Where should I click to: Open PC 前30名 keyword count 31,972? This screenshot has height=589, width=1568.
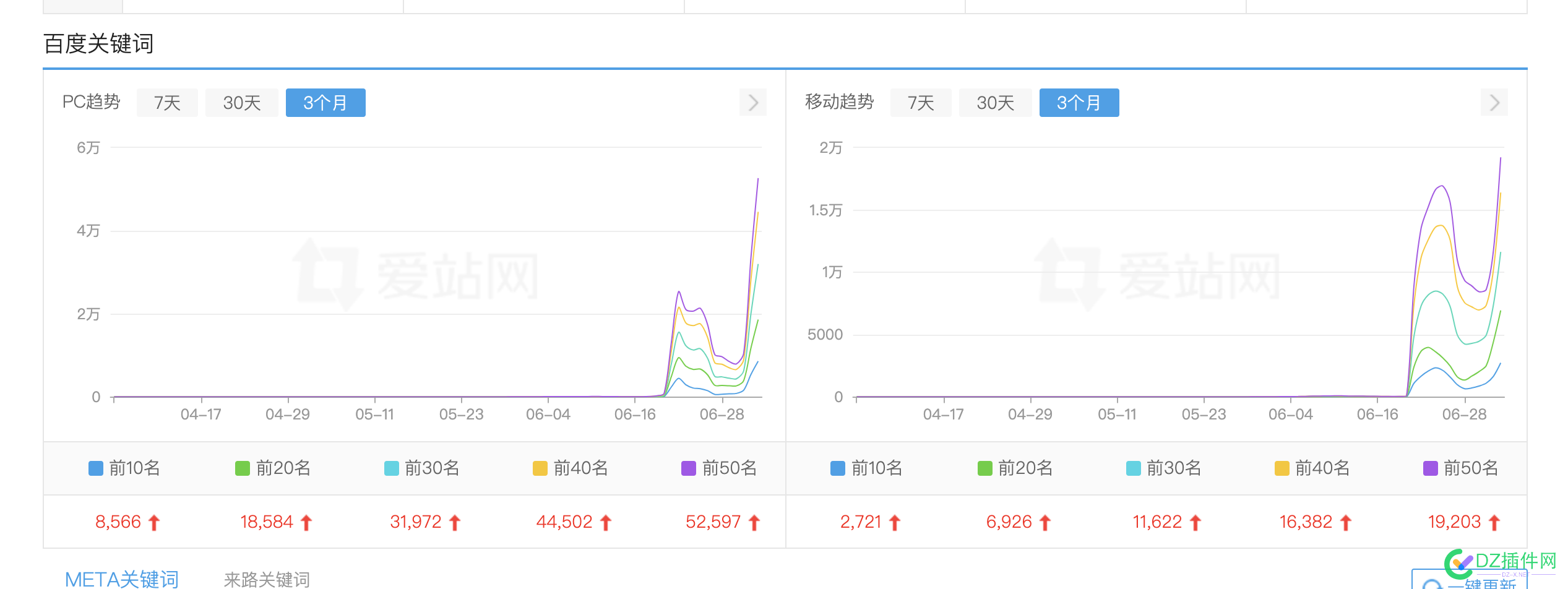pos(416,522)
